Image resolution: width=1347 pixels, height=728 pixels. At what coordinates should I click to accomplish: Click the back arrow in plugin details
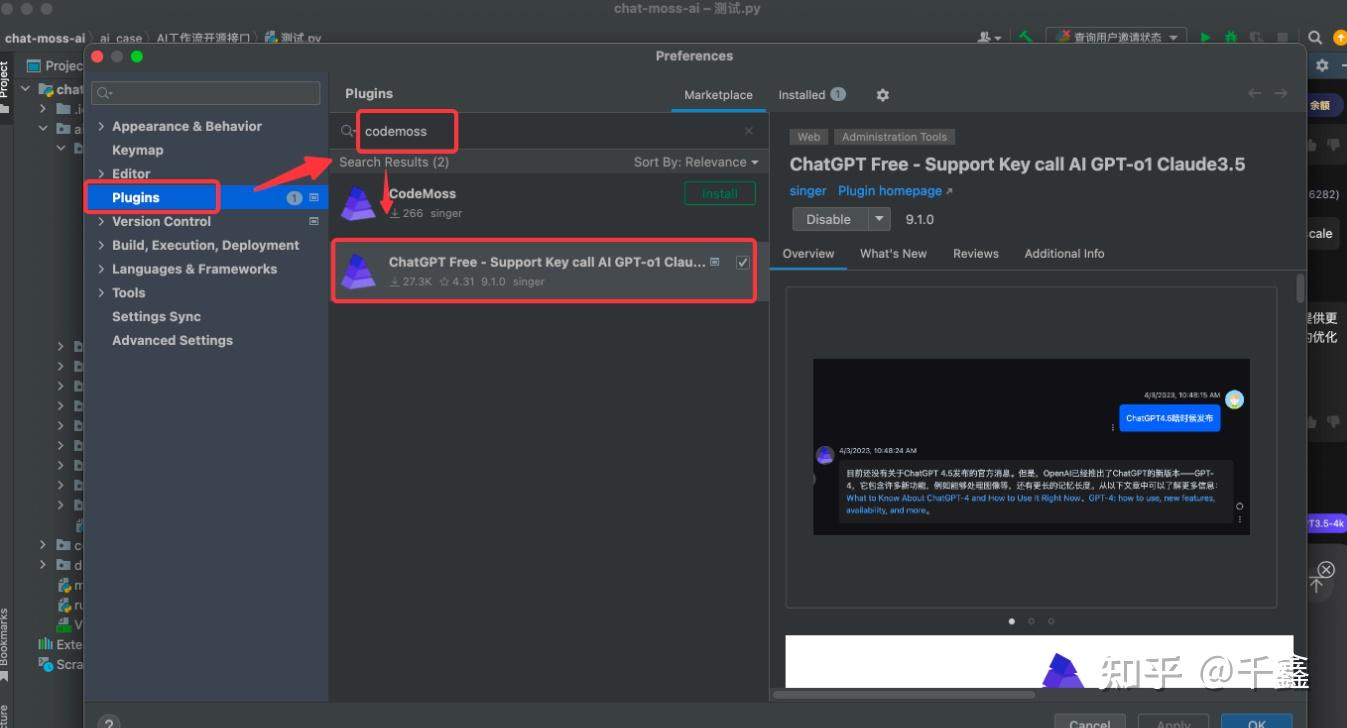[x=1253, y=93]
